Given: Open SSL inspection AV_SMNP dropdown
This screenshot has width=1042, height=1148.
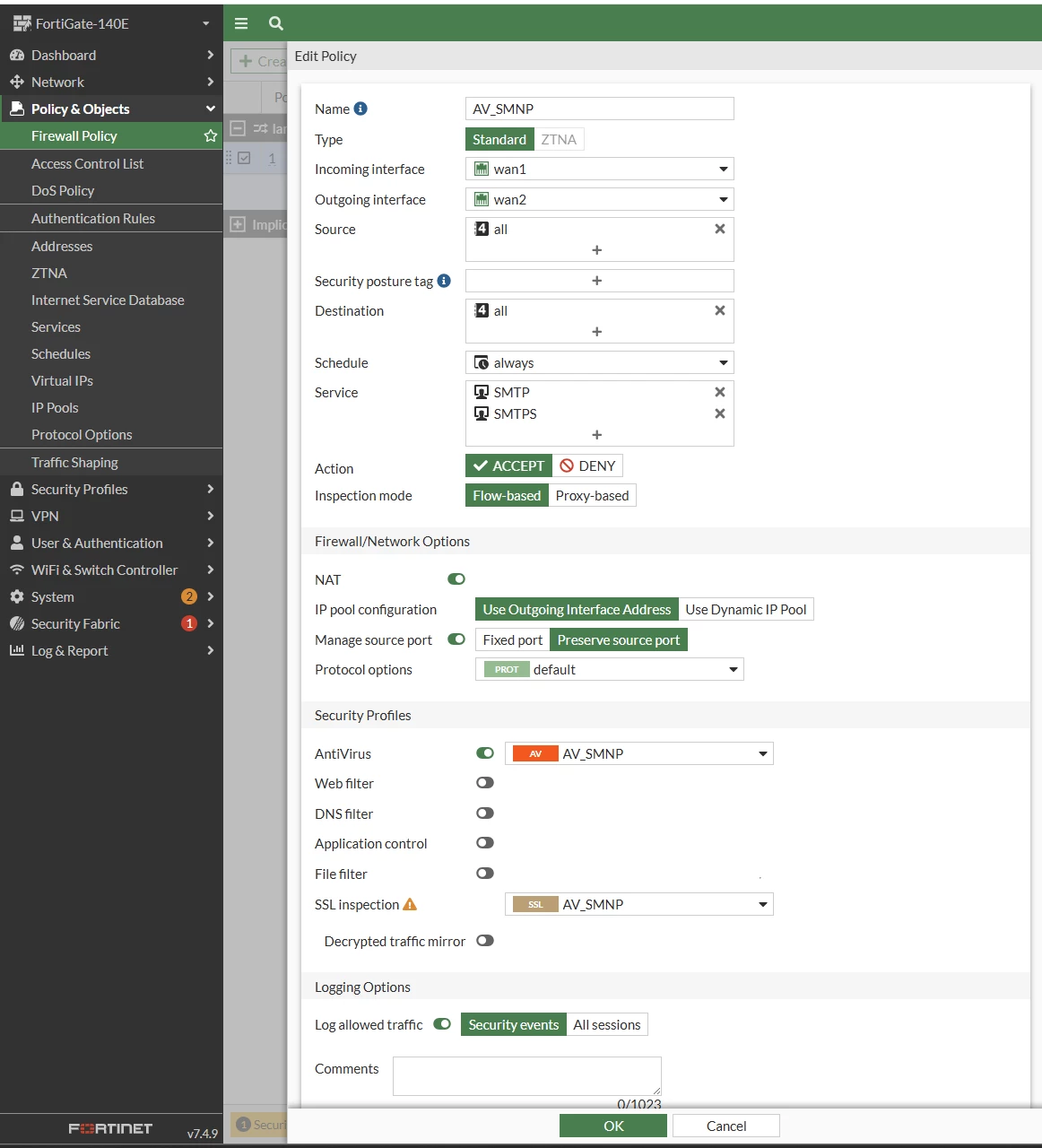Looking at the screenshot, I should pos(639,904).
